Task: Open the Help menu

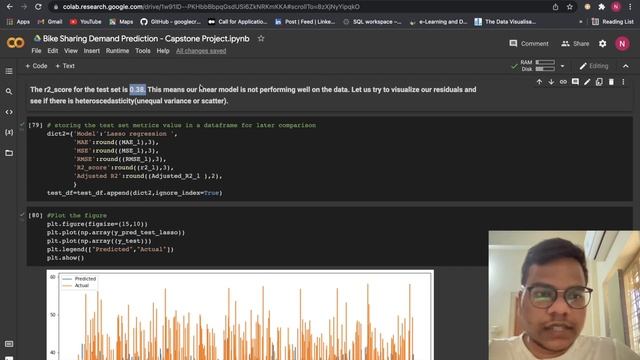Action: [x=163, y=51]
